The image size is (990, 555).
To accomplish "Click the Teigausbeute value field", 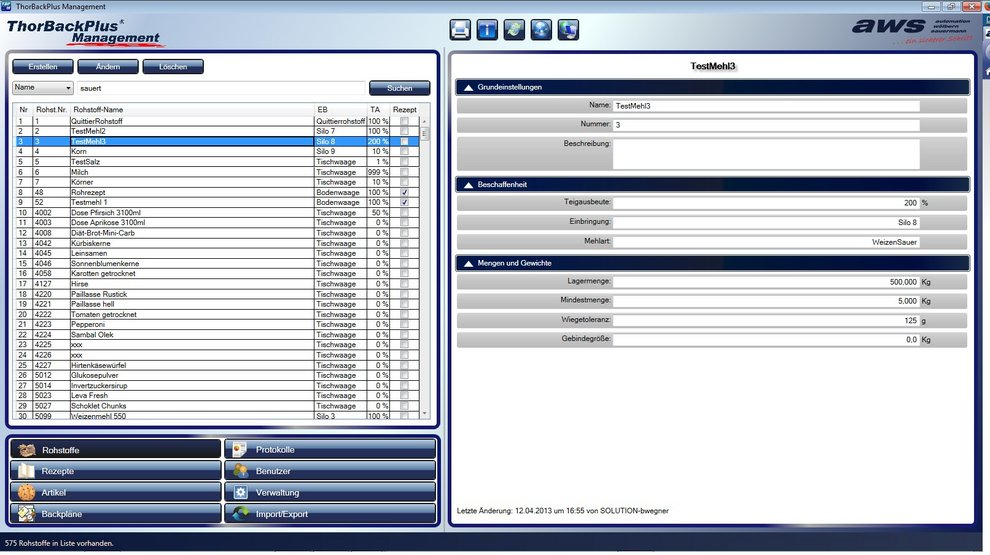I will (x=766, y=203).
